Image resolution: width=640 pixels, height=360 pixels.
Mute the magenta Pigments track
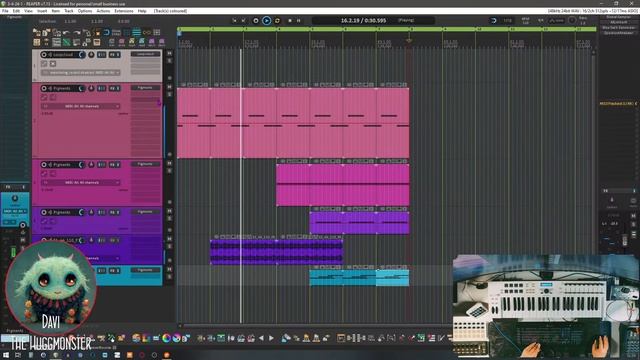click(169, 163)
